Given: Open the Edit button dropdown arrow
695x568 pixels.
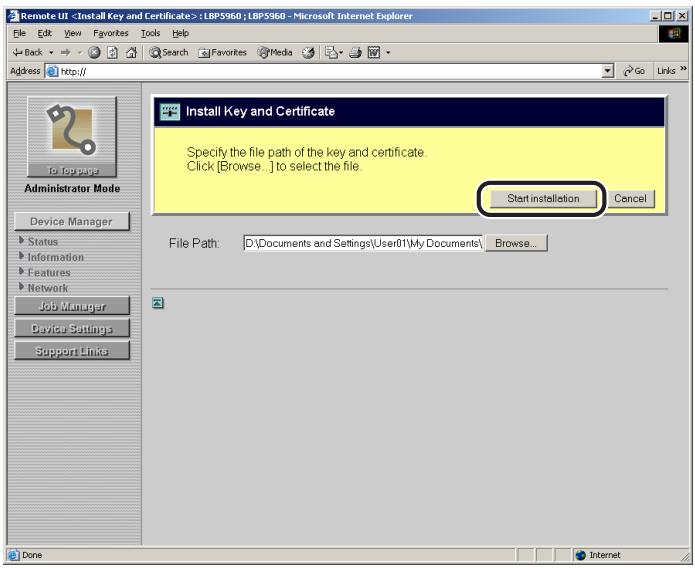Looking at the screenshot, I should [x=388, y=52].
